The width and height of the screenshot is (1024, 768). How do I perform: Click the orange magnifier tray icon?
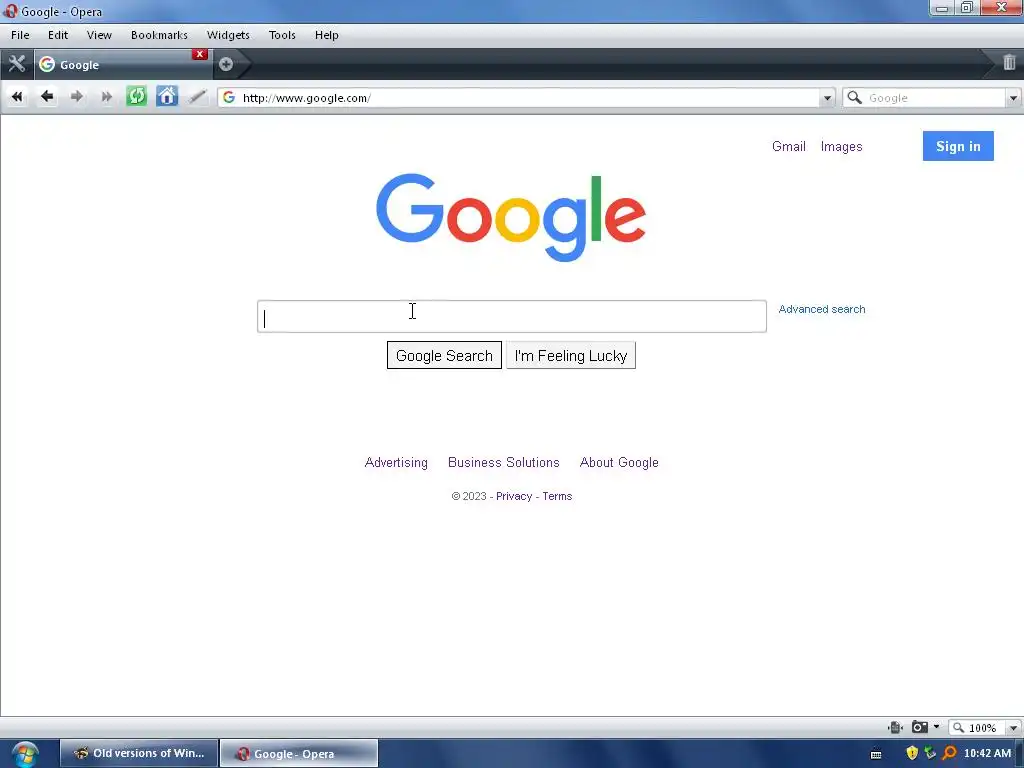[x=950, y=753]
